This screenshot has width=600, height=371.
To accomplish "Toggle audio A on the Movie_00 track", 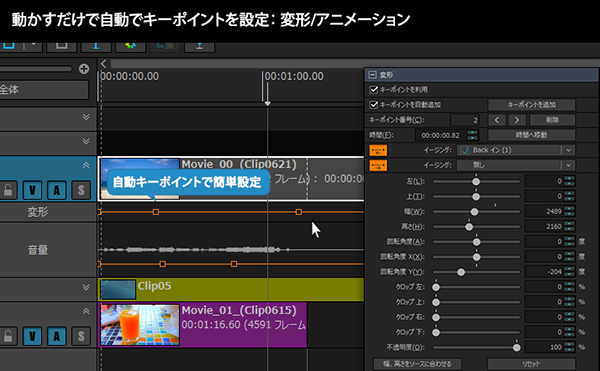I will [x=57, y=190].
